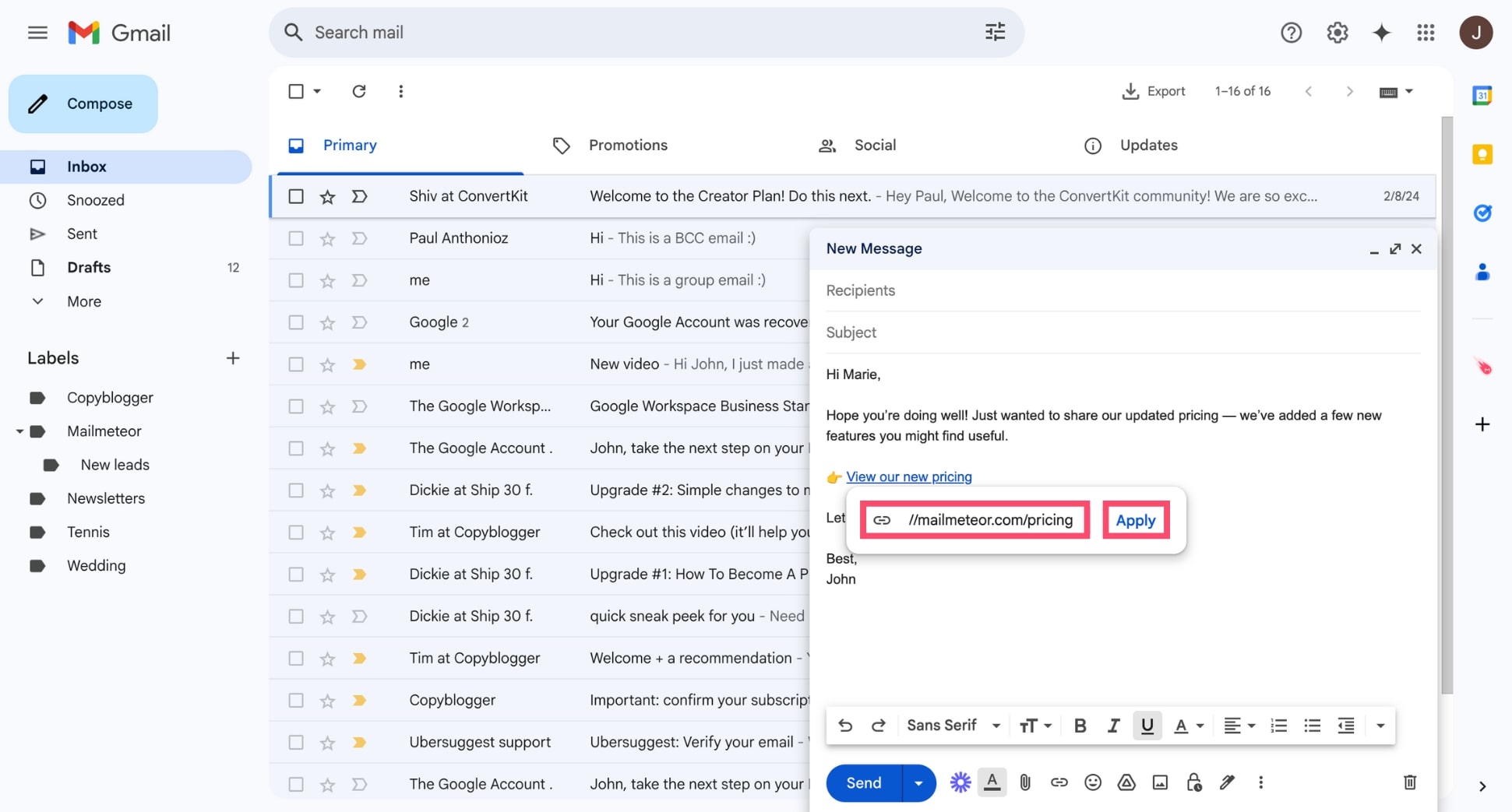Redo the edit in the compose toolbar
1512x812 pixels.
[x=878, y=726]
